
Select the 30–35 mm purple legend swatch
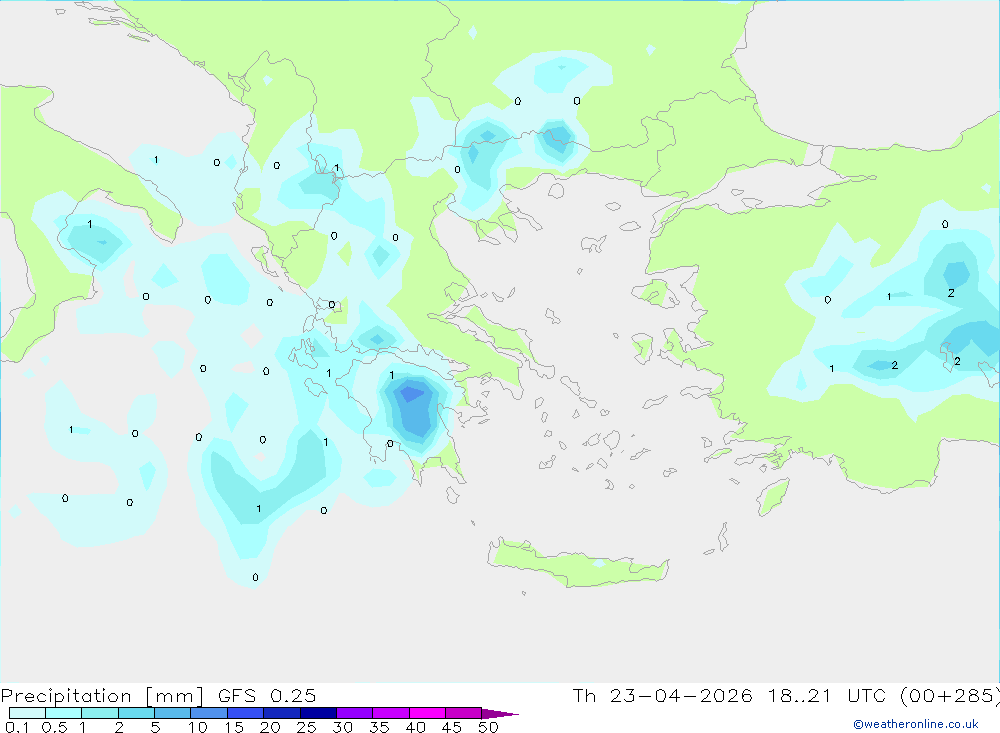355,713
